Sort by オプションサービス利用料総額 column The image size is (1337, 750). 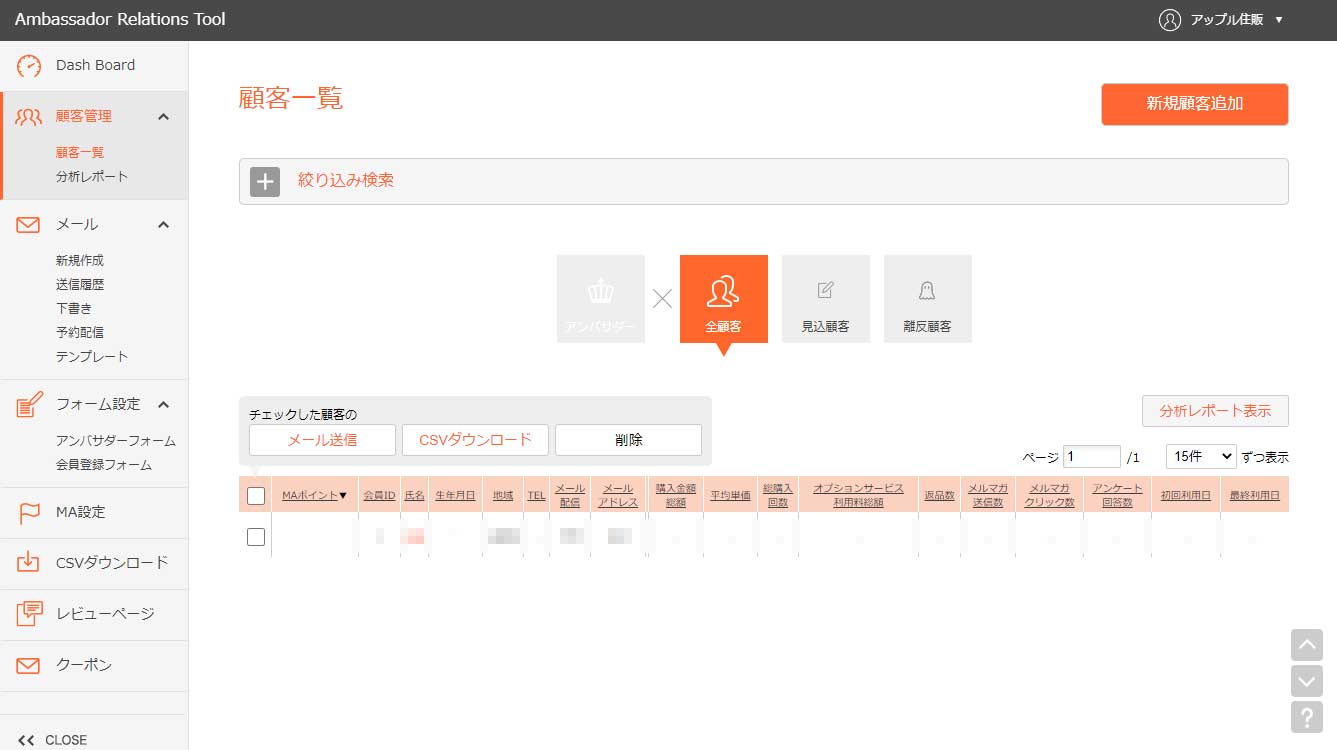[x=858, y=495]
